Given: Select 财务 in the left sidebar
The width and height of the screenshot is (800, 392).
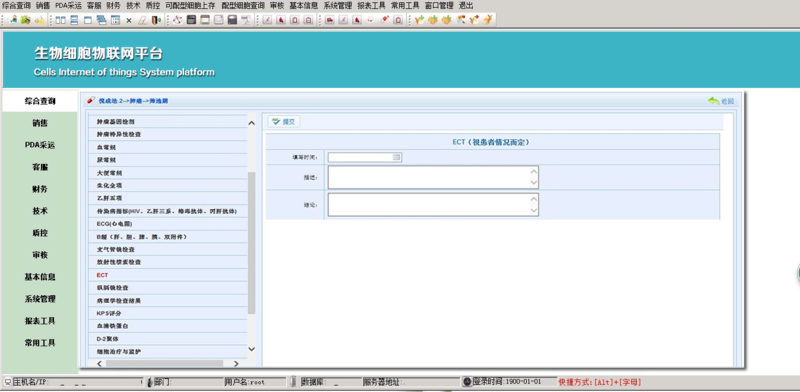Looking at the screenshot, I should click(40, 189).
